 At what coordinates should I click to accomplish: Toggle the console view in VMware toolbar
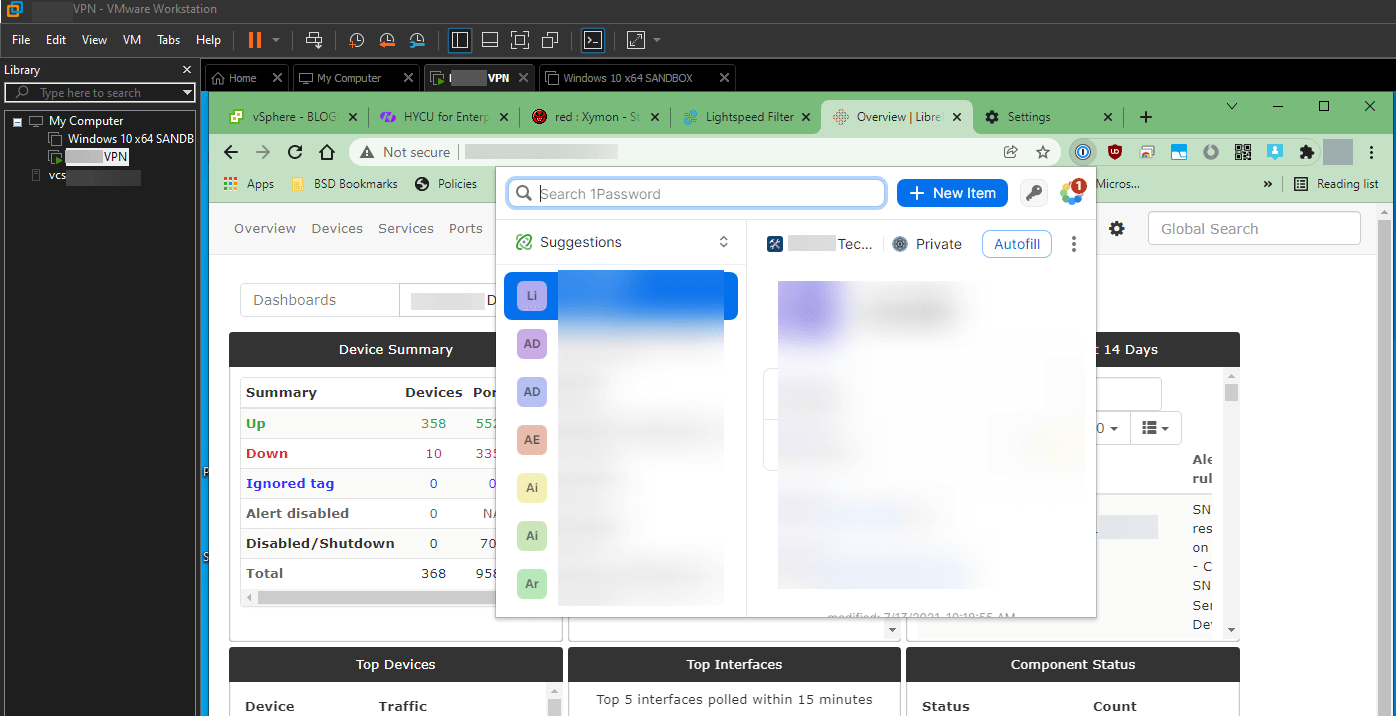[x=593, y=40]
